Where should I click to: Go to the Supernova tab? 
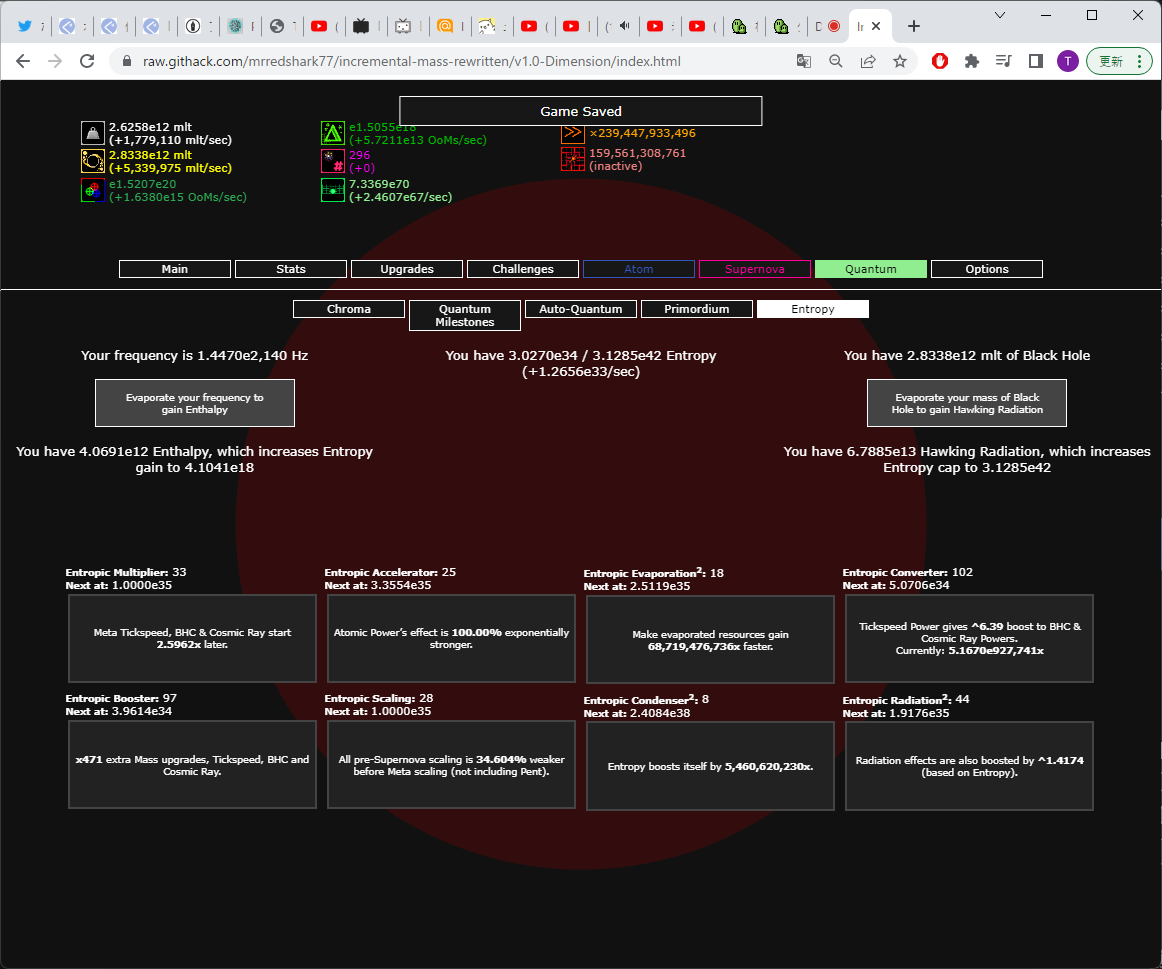pos(754,269)
